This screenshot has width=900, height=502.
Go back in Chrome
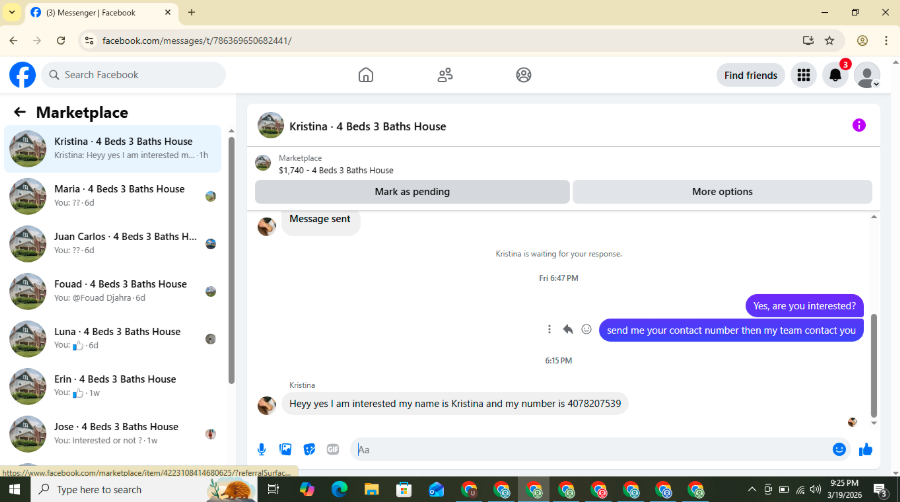coord(14,41)
